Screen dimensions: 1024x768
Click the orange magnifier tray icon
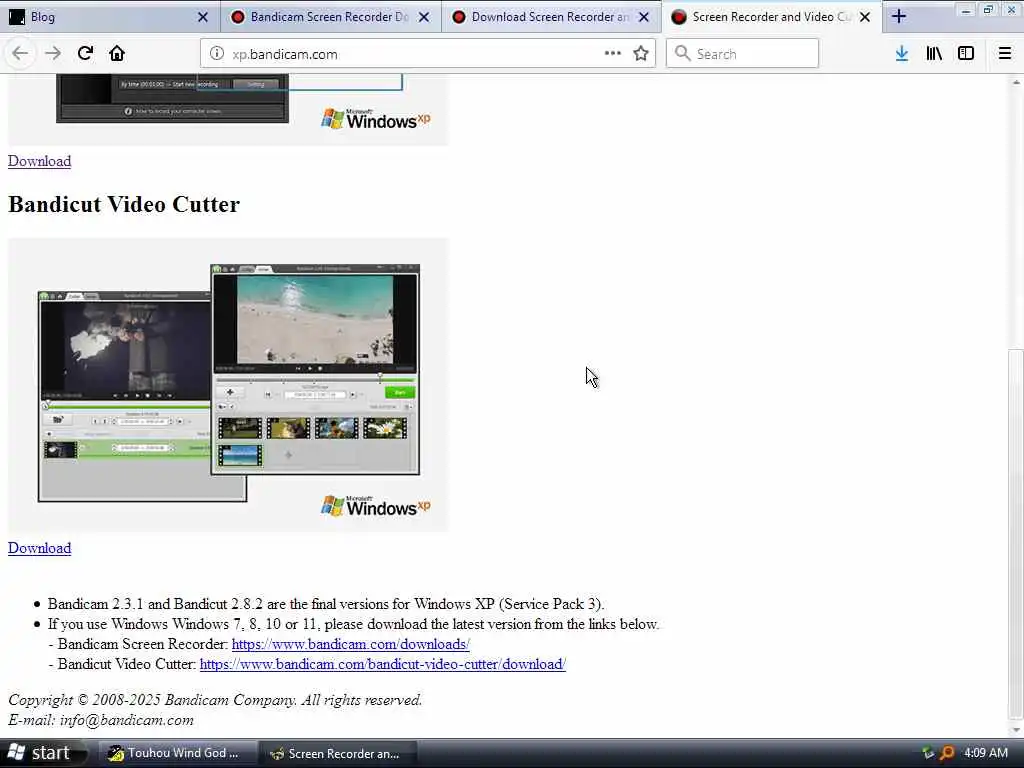click(947, 753)
